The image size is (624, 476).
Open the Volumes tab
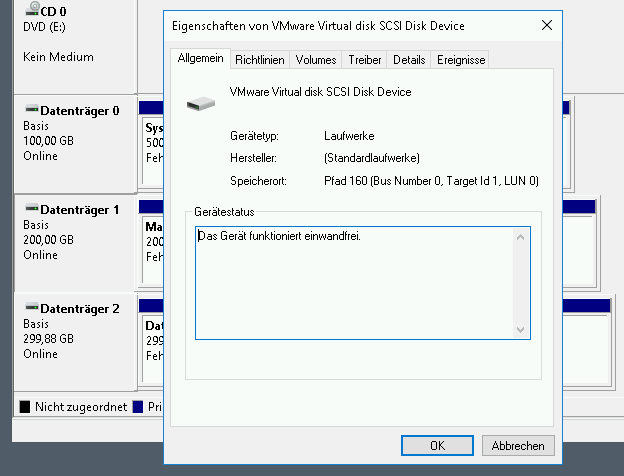[x=316, y=60]
